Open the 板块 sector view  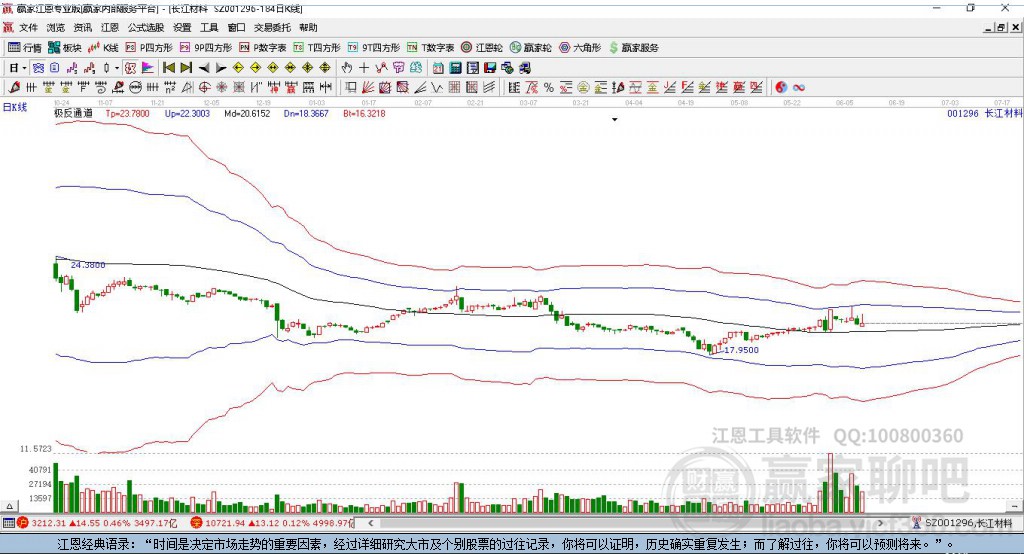pos(65,48)
